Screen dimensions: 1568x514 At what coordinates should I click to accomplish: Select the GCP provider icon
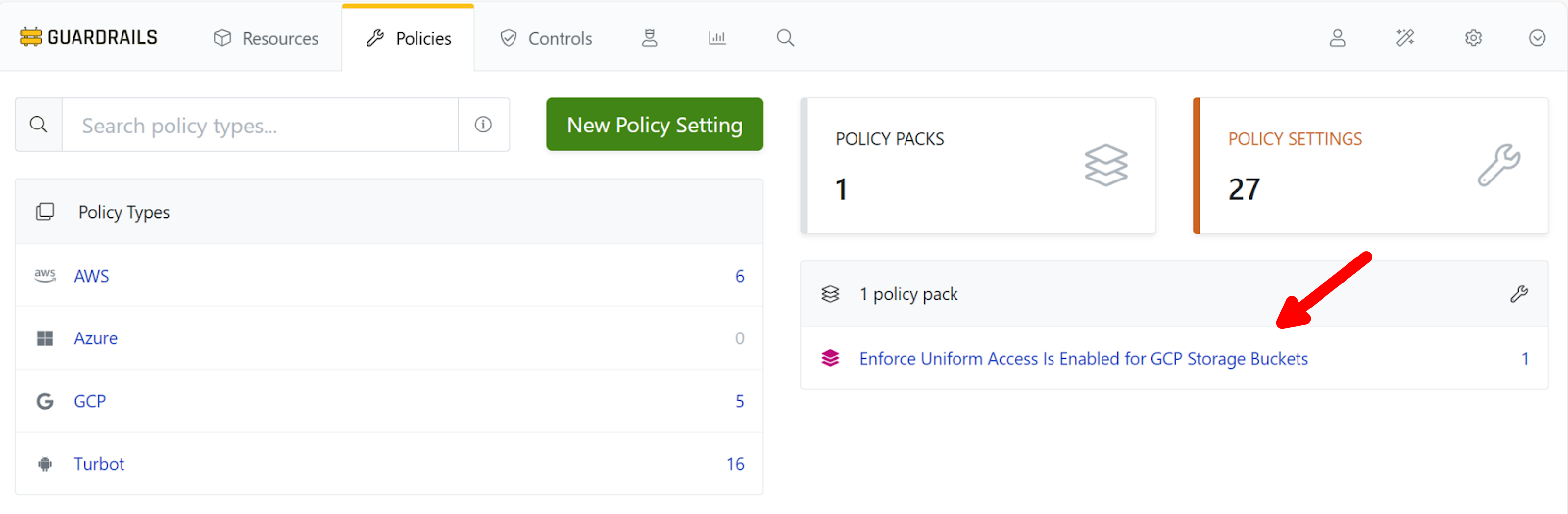pos(45,401)
